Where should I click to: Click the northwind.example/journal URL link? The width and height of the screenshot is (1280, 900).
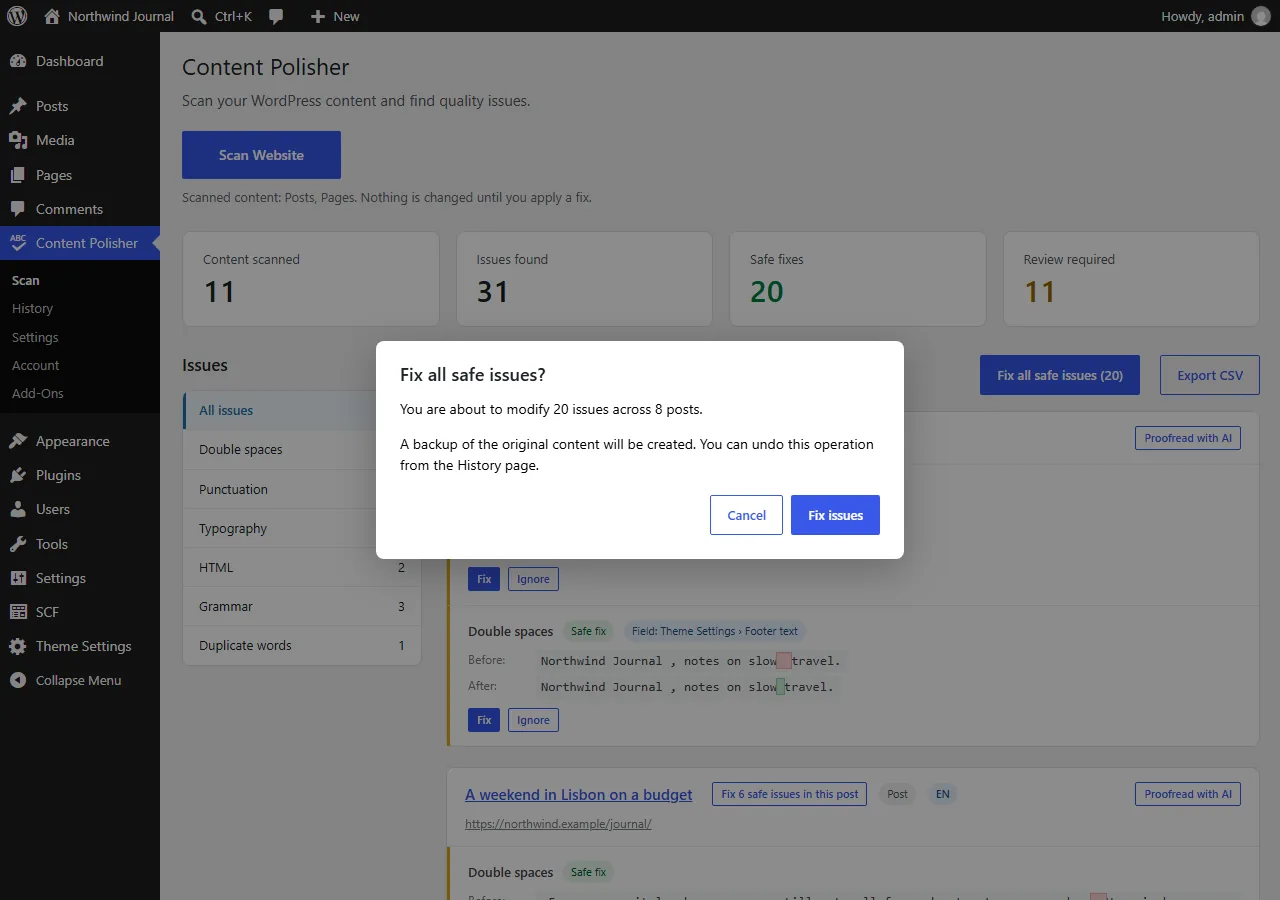(558, 824)
